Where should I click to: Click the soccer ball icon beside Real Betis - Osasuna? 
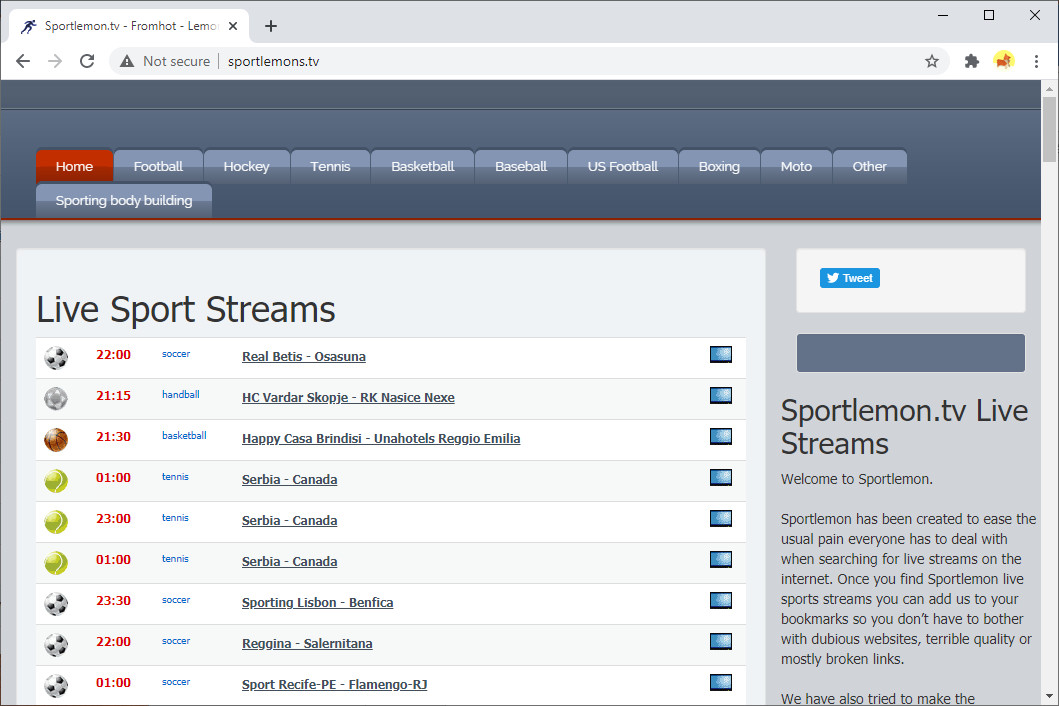point(56,357)
